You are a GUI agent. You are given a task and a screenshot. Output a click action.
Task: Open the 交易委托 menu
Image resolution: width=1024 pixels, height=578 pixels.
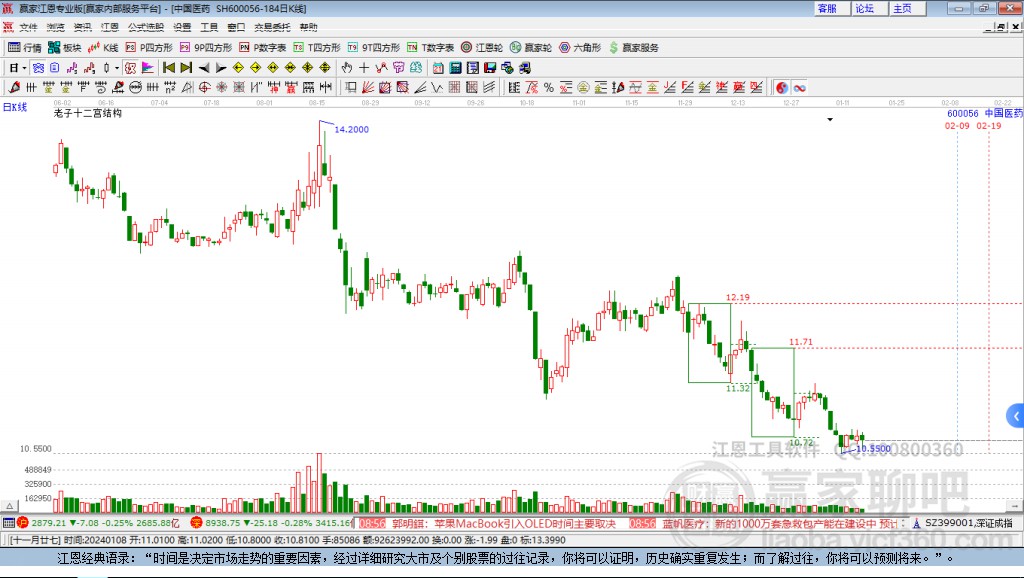pyautogui.click(x=272, y=27)
